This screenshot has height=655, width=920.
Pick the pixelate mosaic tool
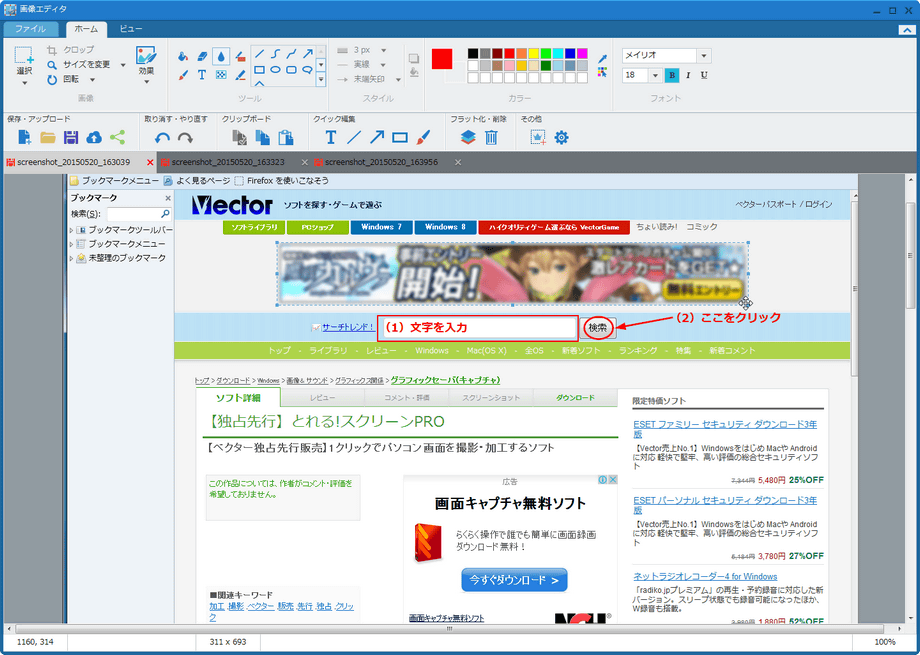[221, 75]
